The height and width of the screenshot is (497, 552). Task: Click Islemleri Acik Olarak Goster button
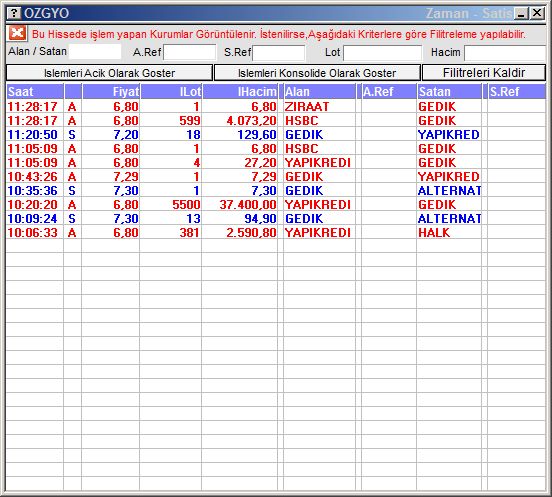click(109, 73)
